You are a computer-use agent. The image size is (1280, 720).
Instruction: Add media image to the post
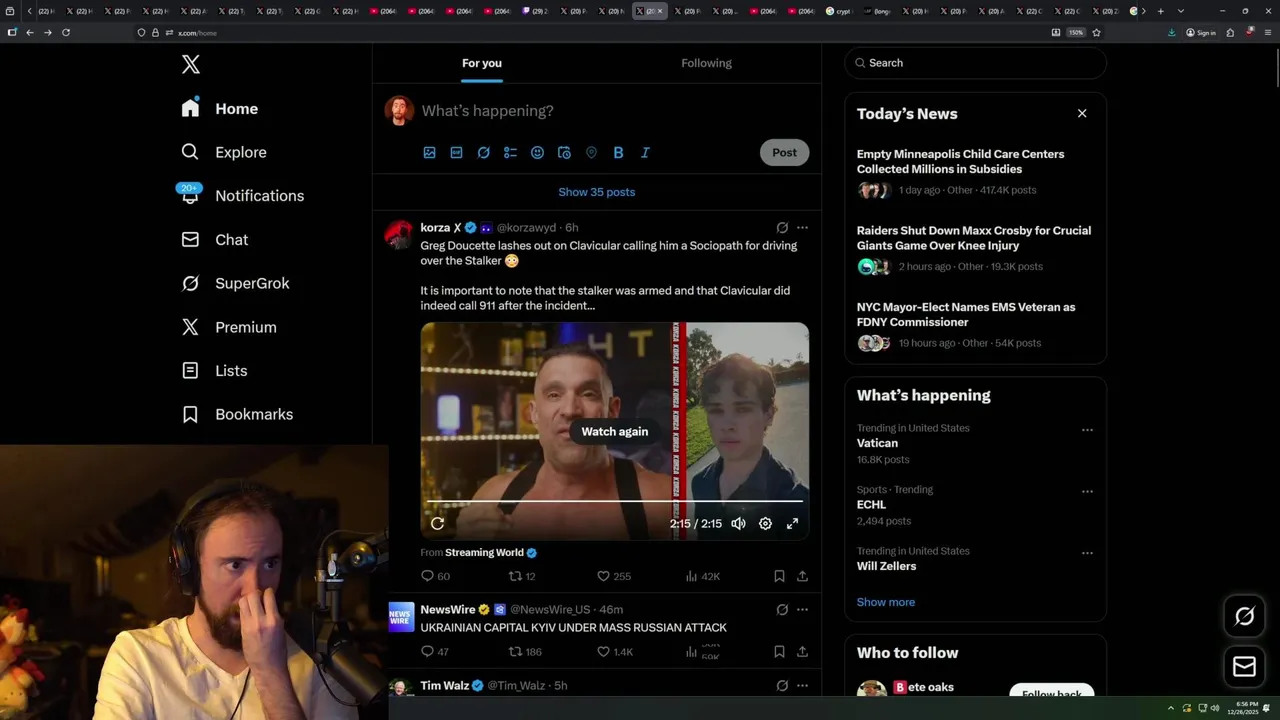tap(429, 153)
